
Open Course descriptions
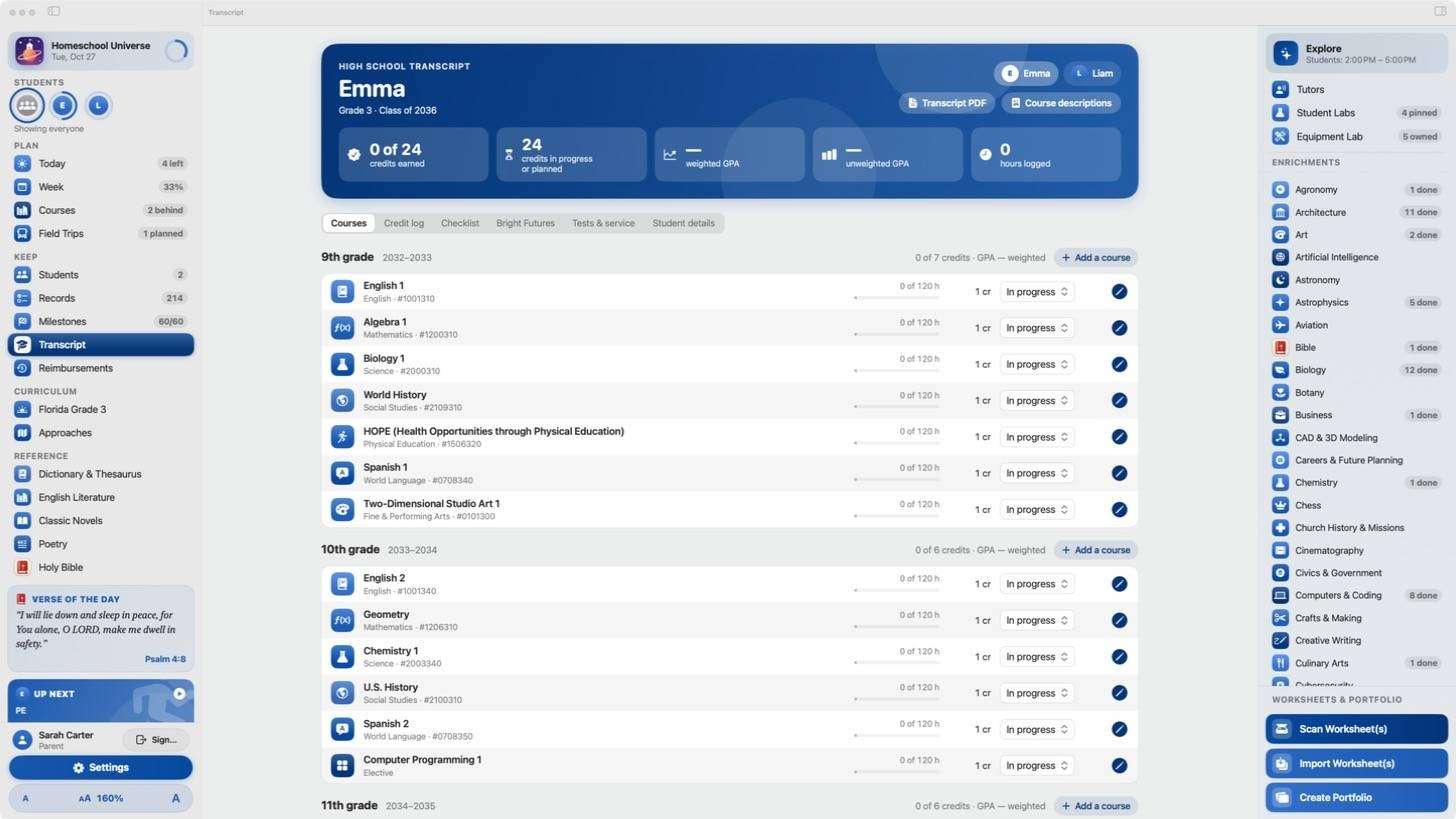point(1061,103)
